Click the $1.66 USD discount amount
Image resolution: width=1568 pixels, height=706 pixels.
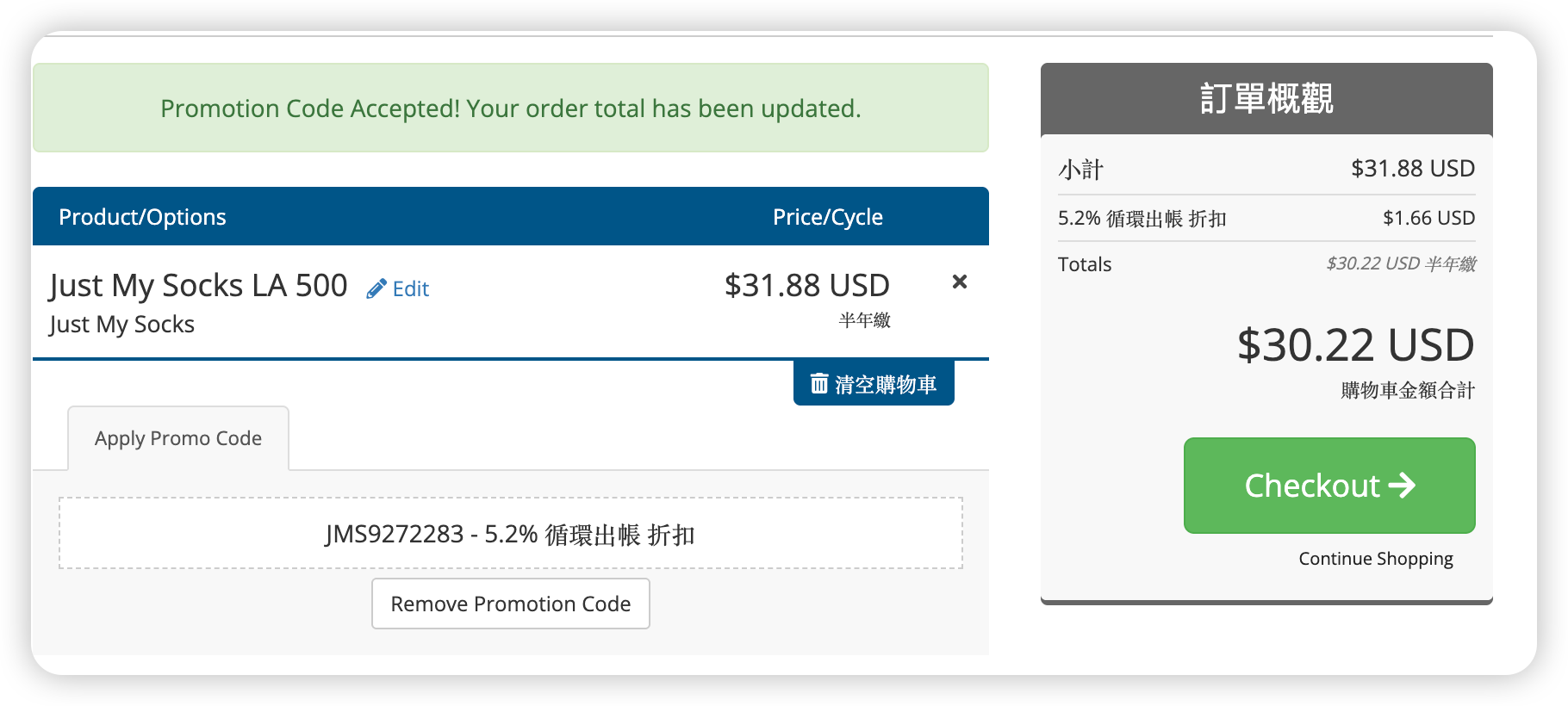pos(1428,219)
